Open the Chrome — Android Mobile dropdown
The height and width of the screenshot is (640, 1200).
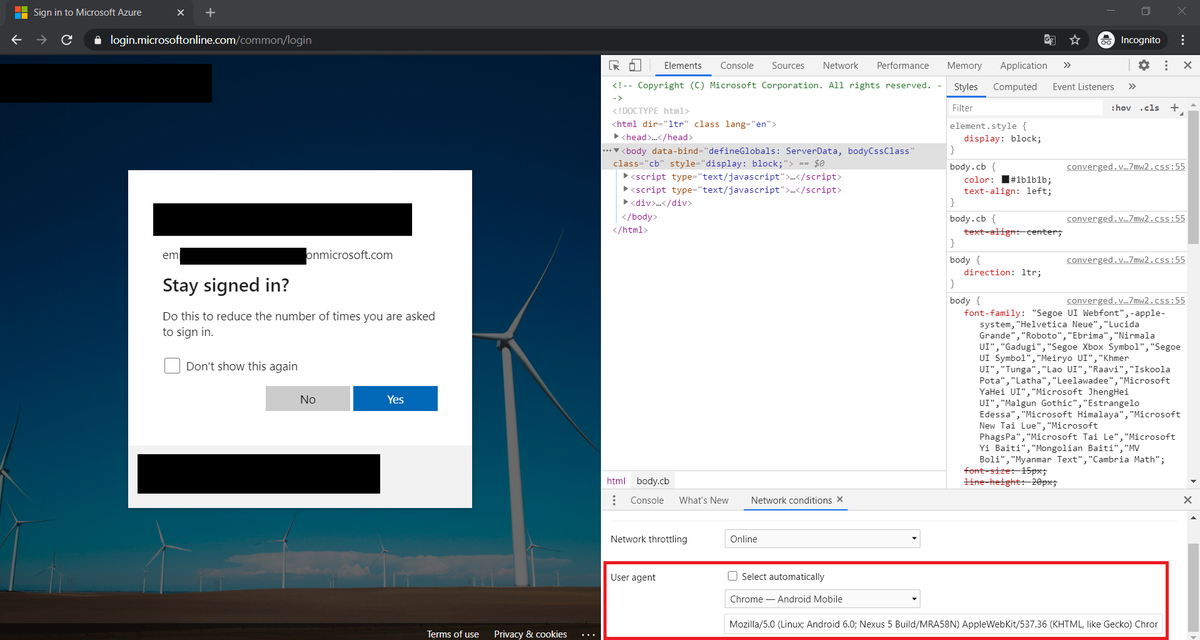point(822,599)
